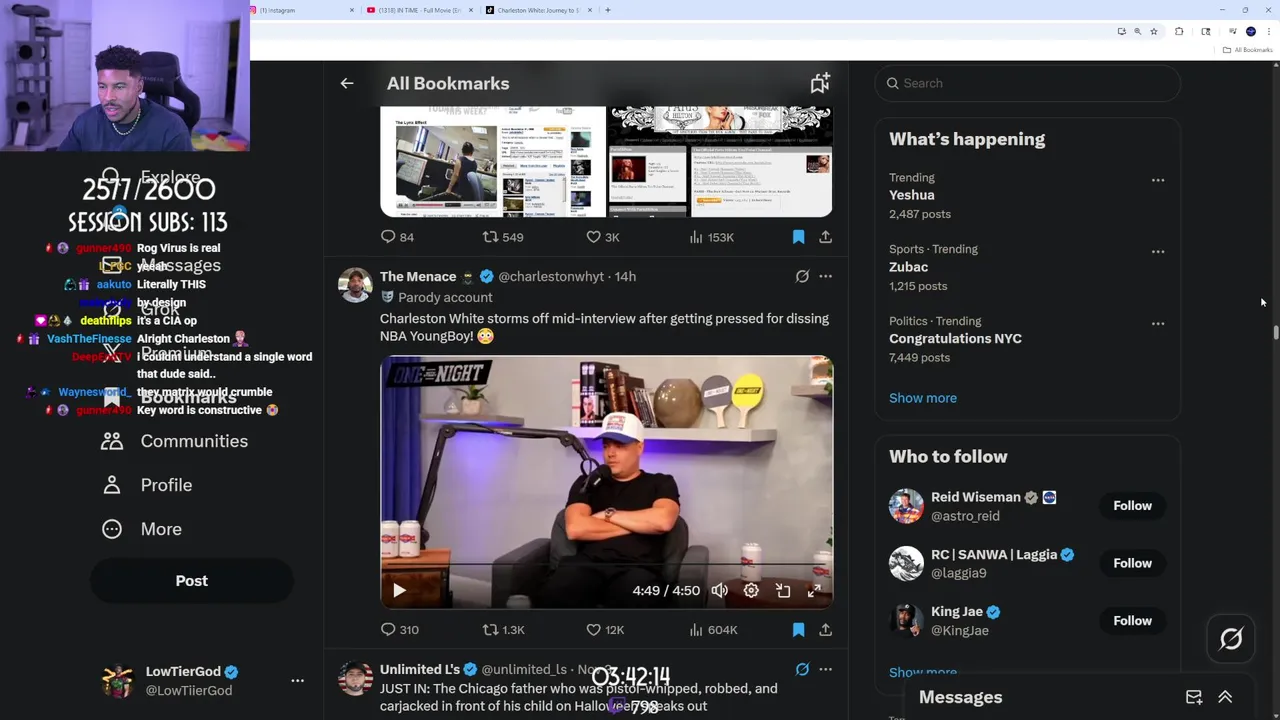
Task: Open video settings gear menu
Action: coord(751,591)
